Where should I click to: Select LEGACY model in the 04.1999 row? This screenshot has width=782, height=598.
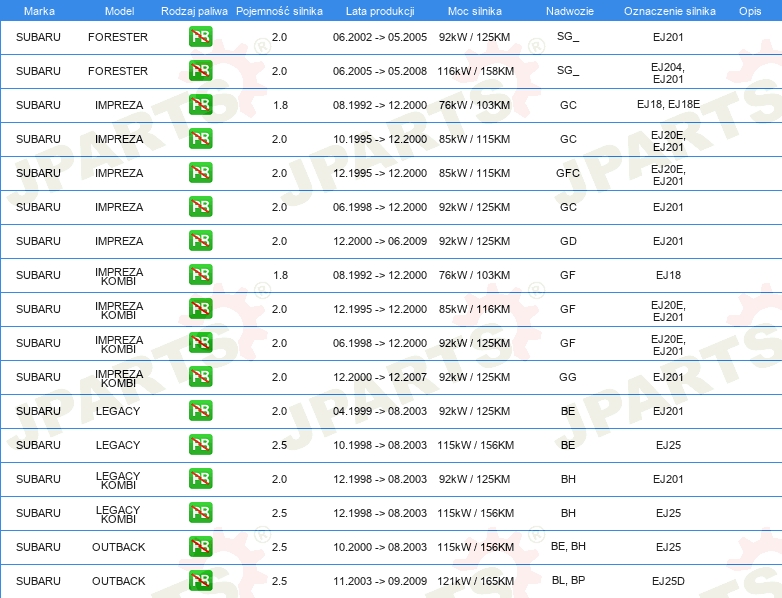(x=118, y=411)
